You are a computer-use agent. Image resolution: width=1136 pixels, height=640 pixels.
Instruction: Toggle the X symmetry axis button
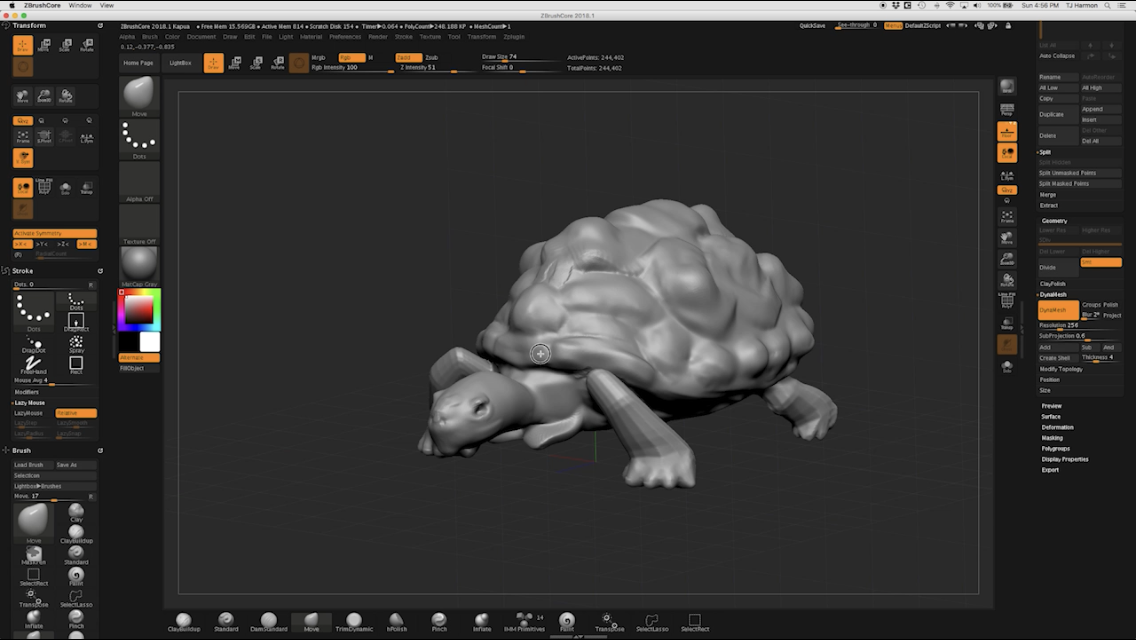point(22,244)
